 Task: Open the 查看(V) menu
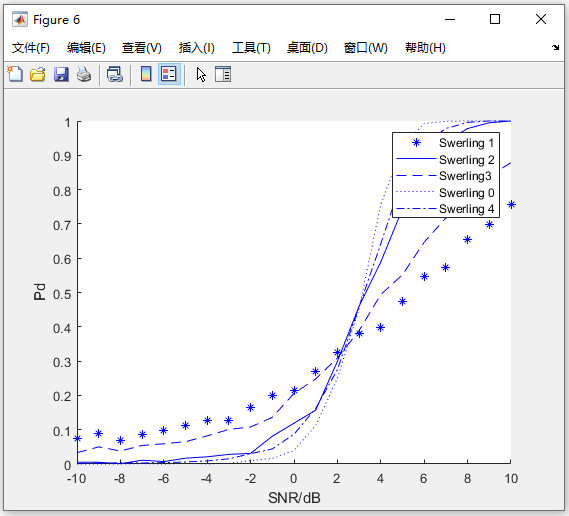pos(142,48)
